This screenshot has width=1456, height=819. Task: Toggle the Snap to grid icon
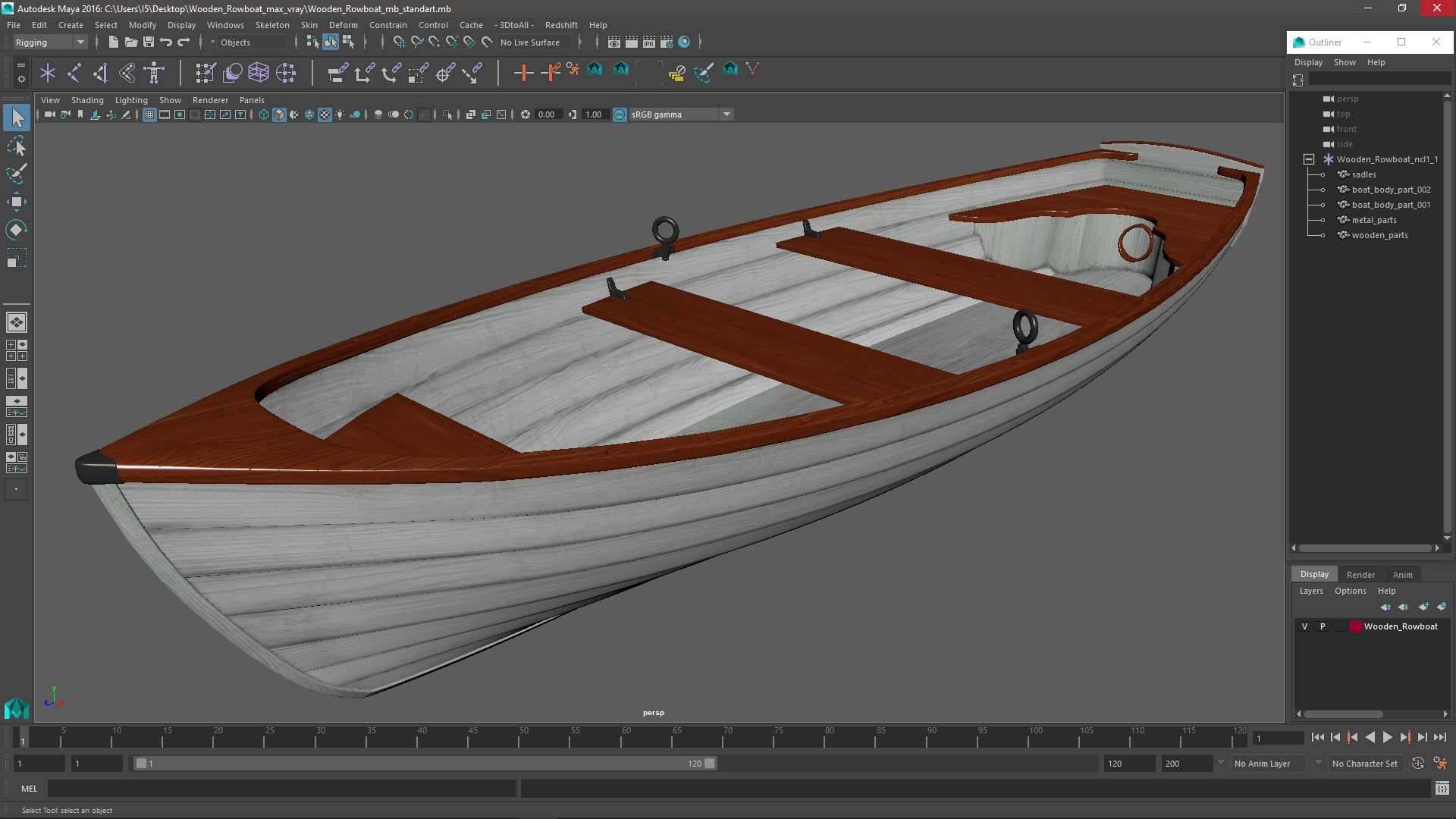(x=398, y=42)
